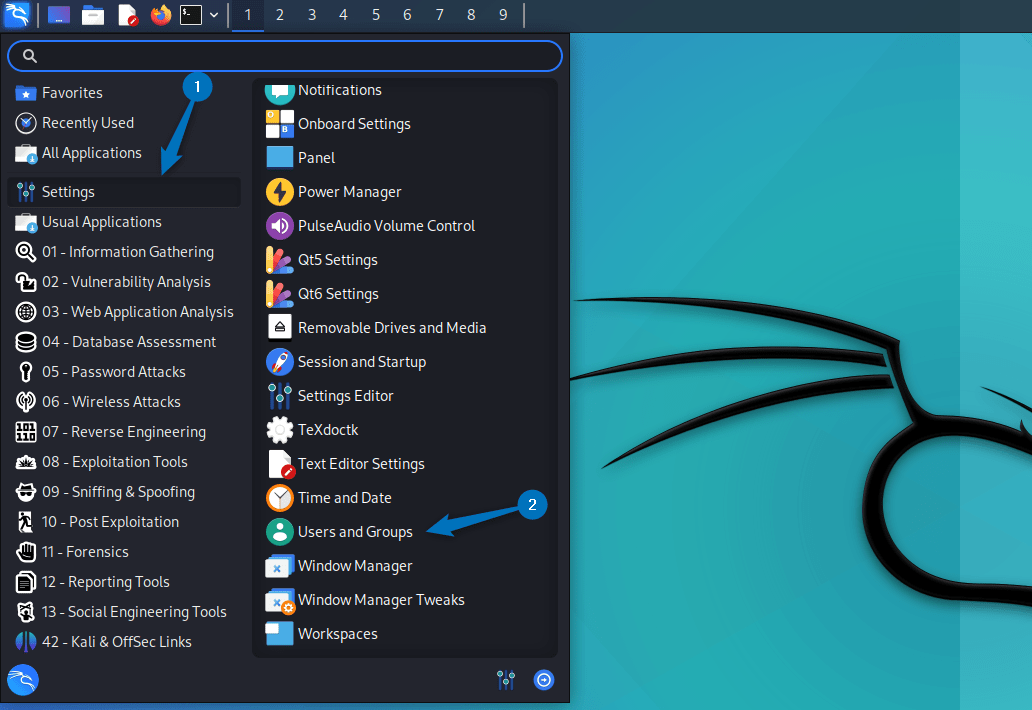Viewport: 1032px width, 710px height.
Task: Switch to workspace 4 in the panel
Action: (343, 15)
